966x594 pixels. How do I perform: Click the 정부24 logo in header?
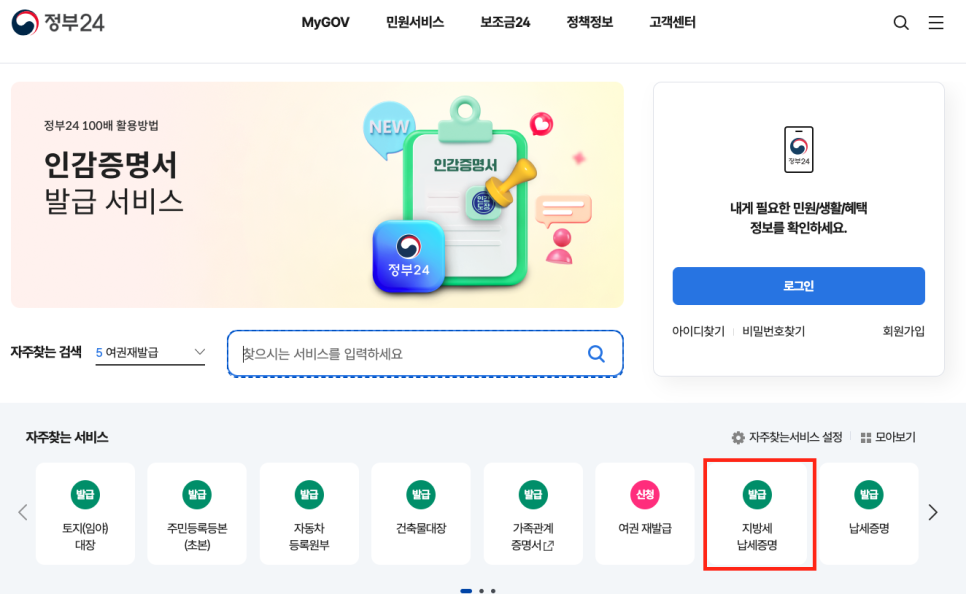58,23
